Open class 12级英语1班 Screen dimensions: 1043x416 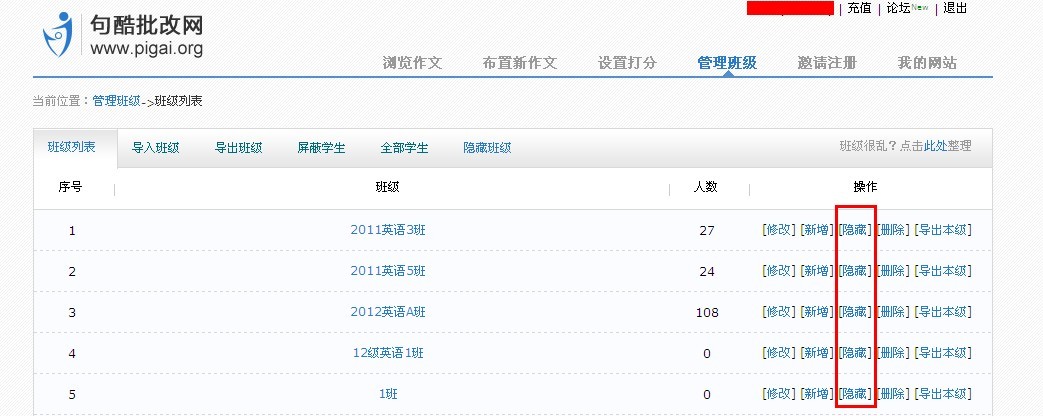[388, 353]
